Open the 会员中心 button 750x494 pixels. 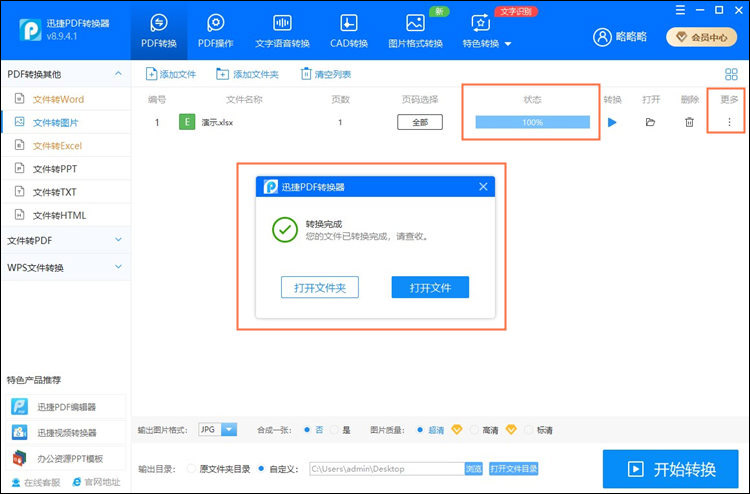[x=701, y=37]
